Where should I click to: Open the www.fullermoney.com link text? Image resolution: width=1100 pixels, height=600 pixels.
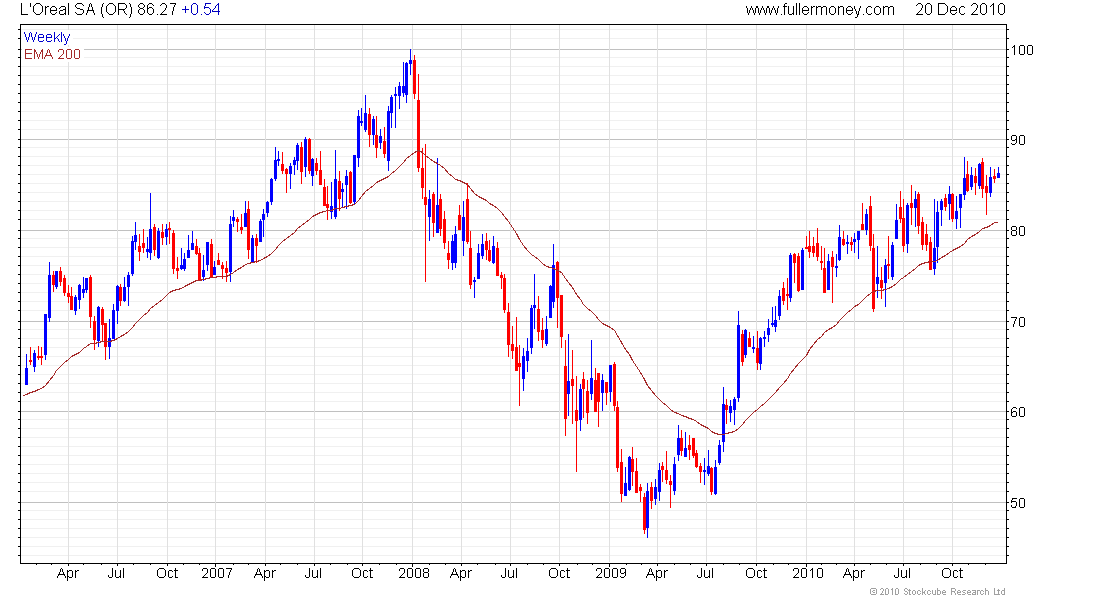[820, 10]
